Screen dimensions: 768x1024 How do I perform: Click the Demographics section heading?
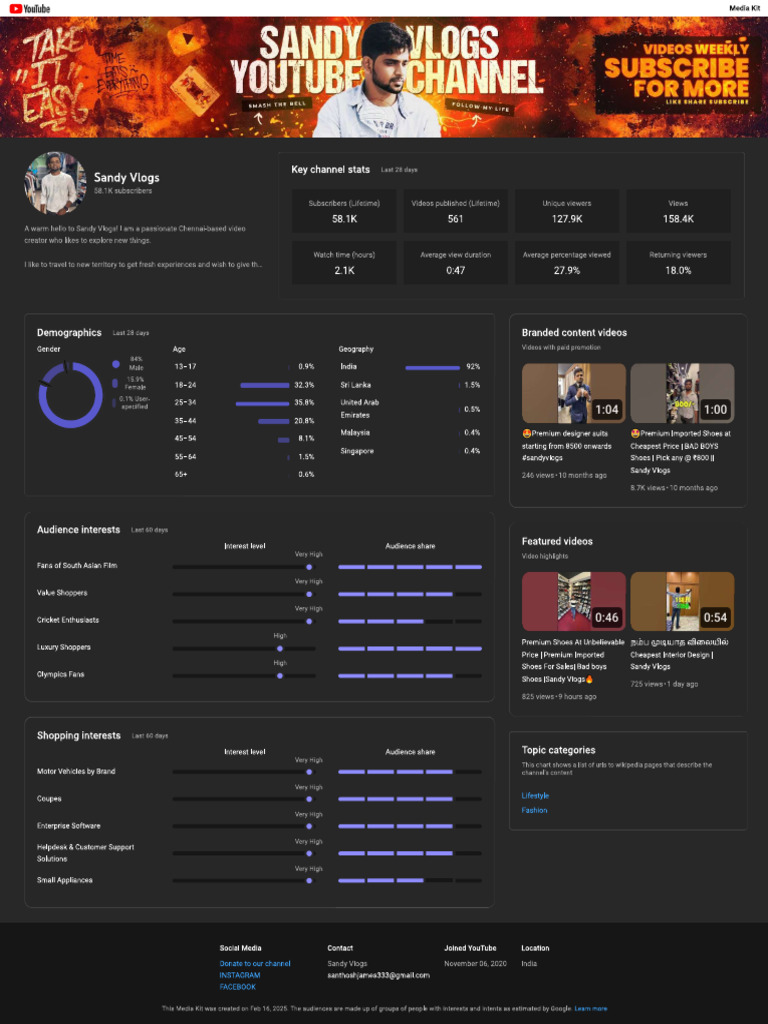[x=69, y=332]
